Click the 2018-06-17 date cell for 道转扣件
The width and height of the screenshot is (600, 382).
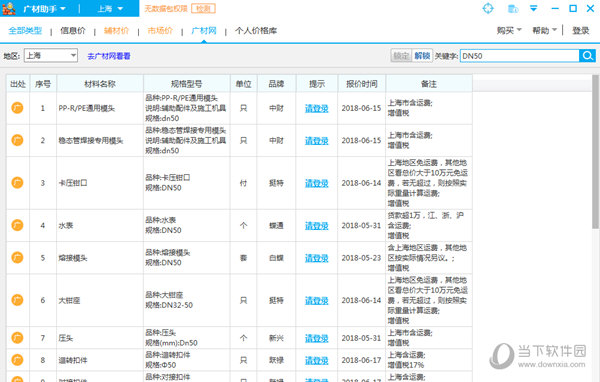[361, 360]
